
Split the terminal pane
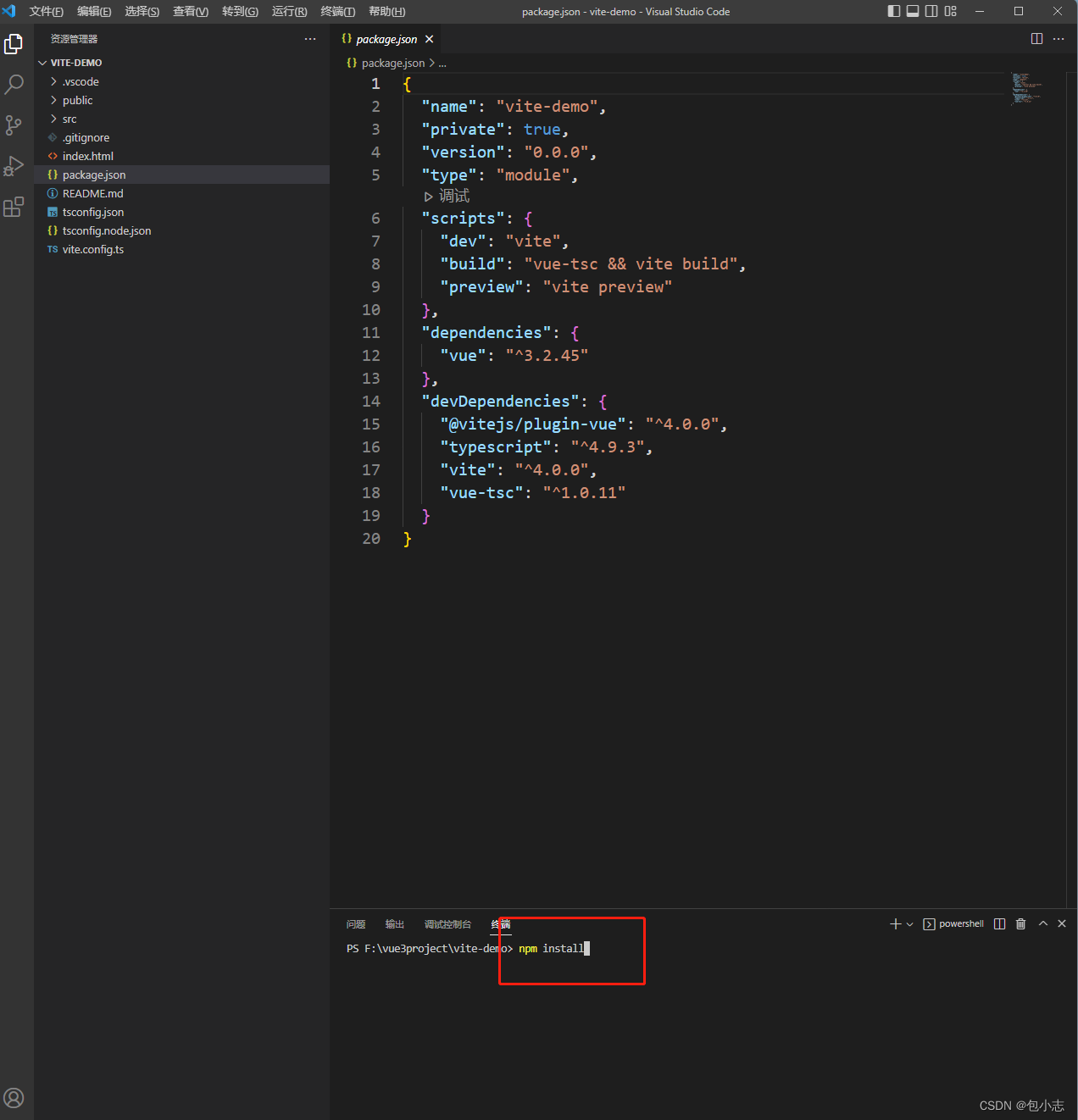click(1000, 923)
